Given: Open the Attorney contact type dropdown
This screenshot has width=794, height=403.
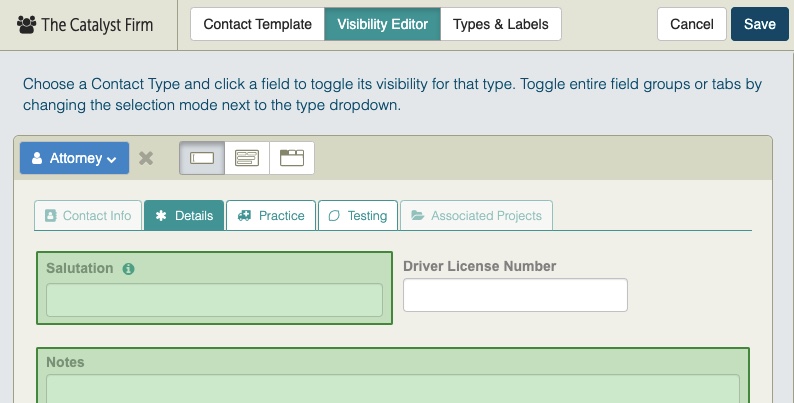Looking at the screenshot, I should click(74, 158).
